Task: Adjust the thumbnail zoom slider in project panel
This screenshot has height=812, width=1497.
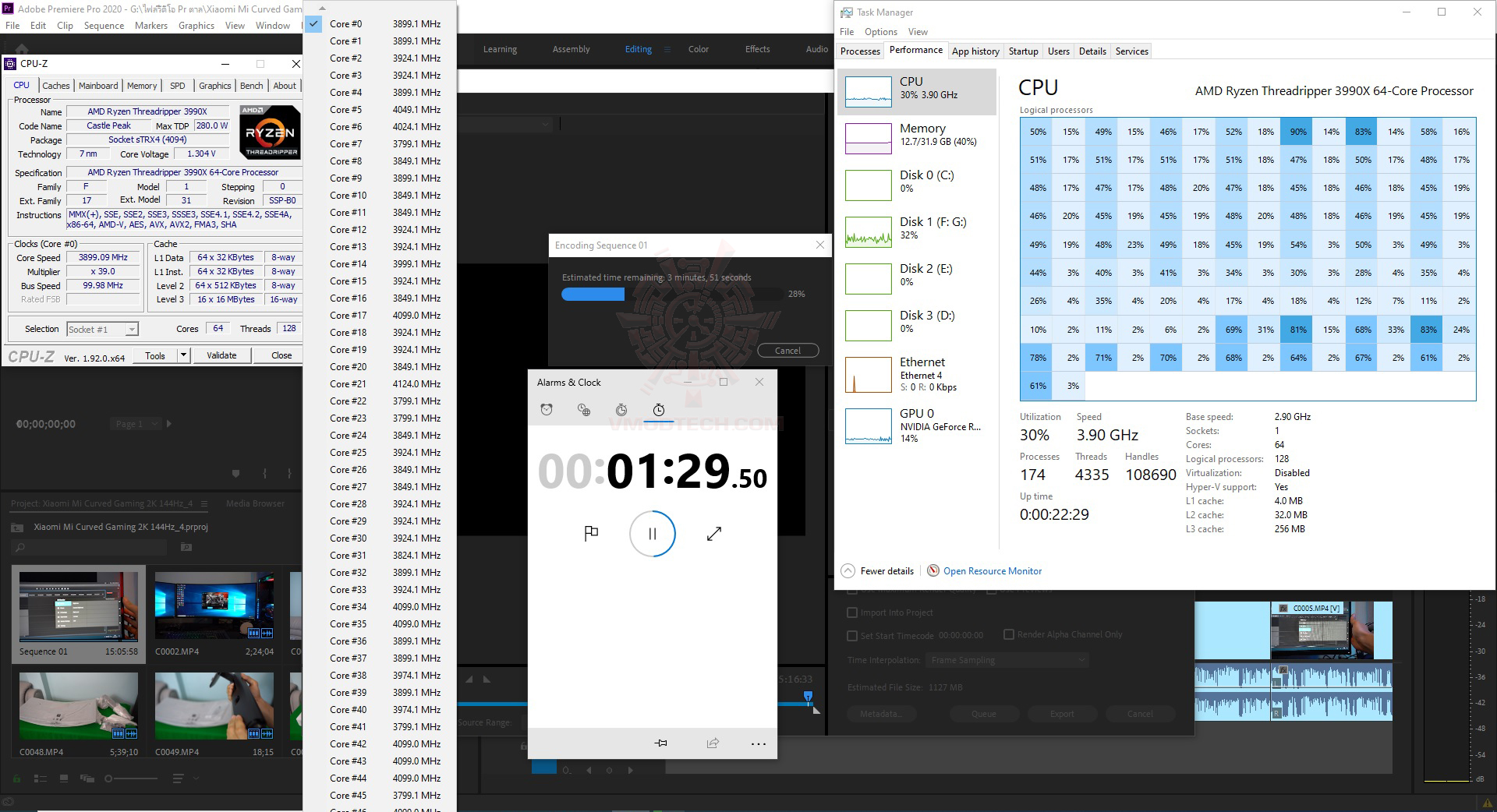Action: tap(131, 778)
